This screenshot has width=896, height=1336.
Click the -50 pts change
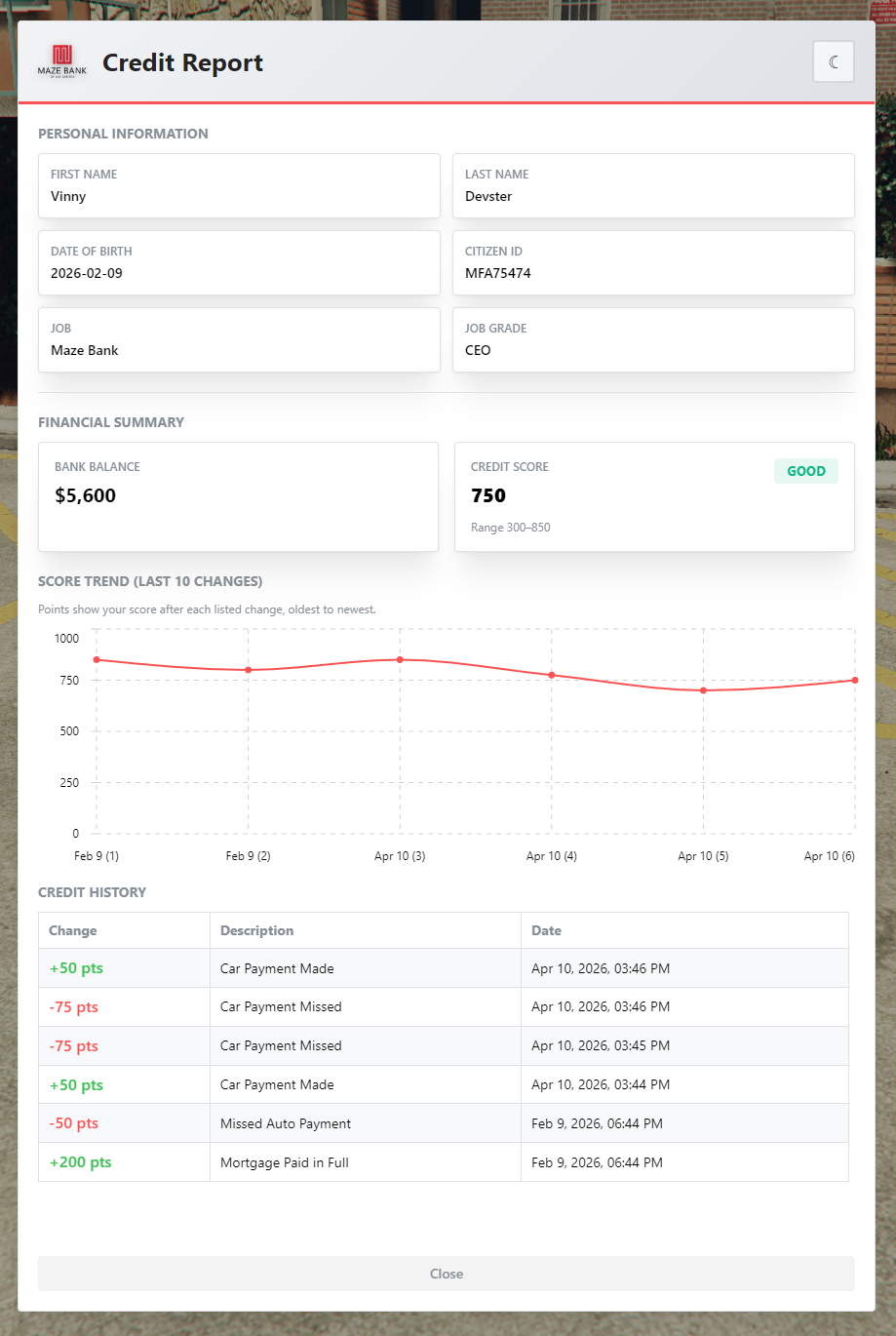click(74, 1123)
